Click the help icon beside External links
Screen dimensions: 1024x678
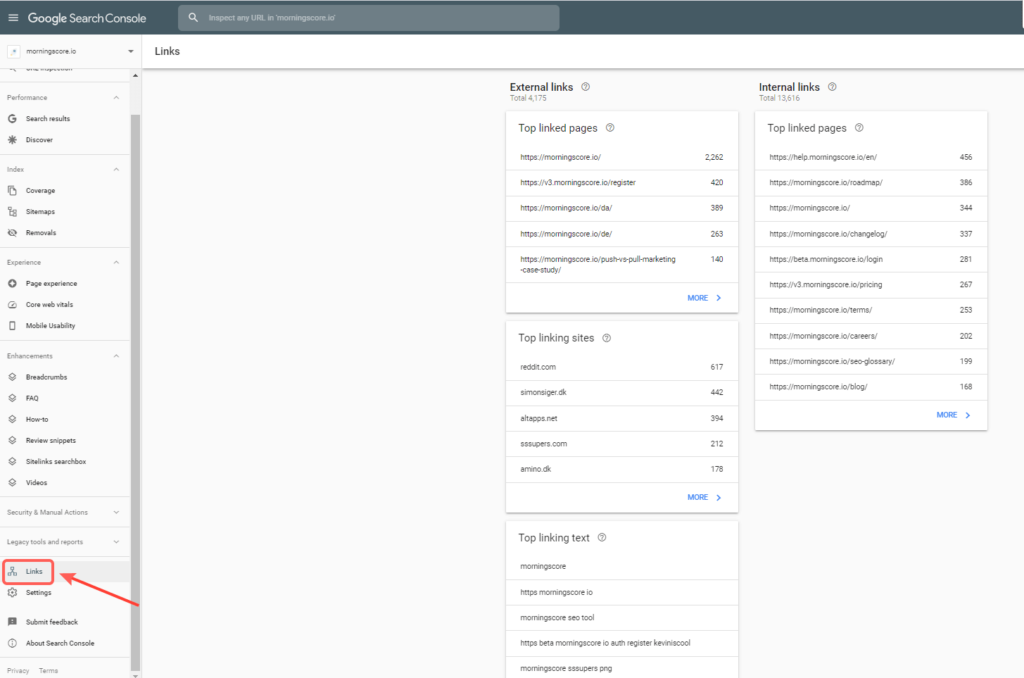coord(585,87)
